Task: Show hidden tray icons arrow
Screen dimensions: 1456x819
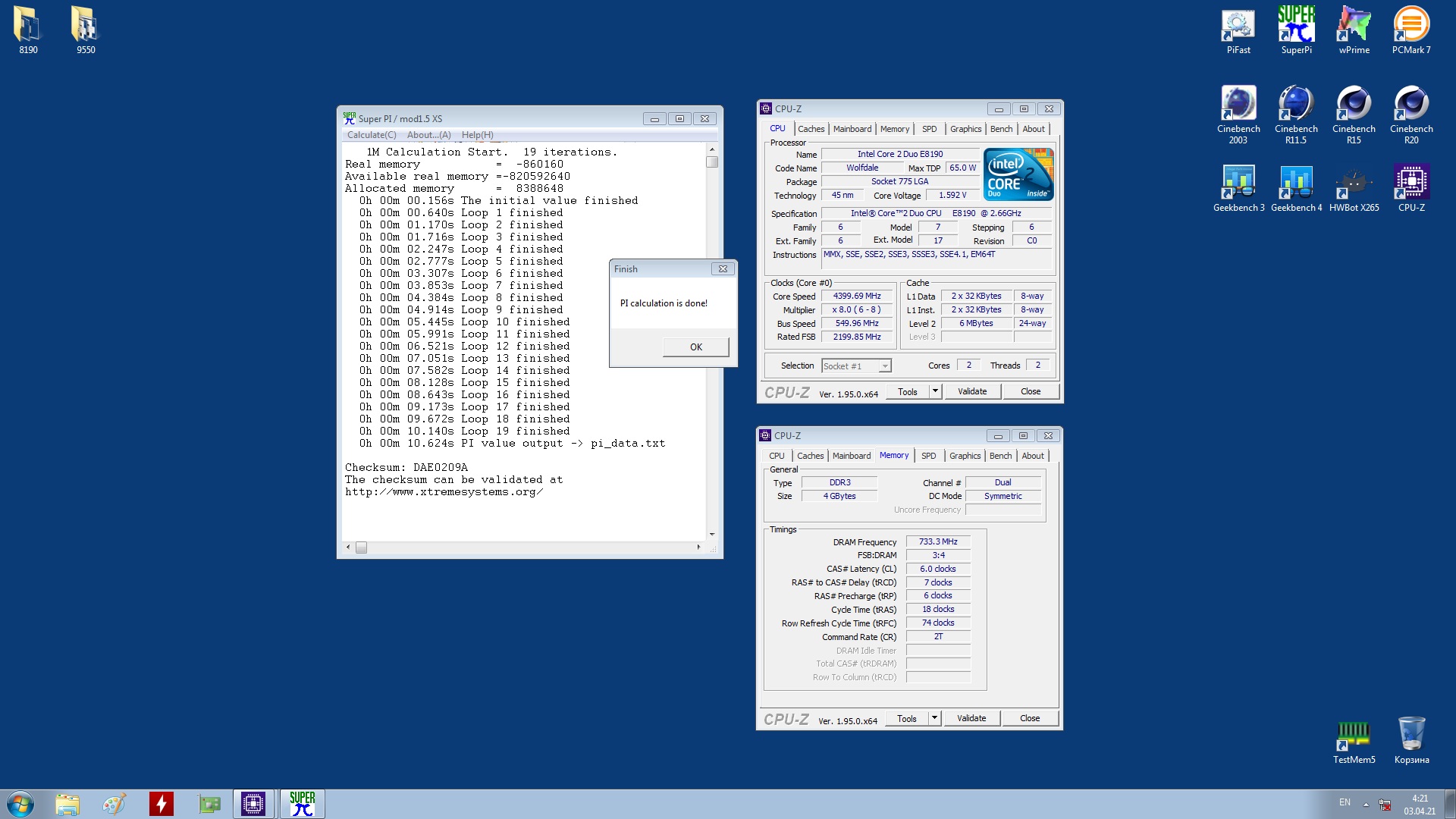Action: coord(1366,804)
